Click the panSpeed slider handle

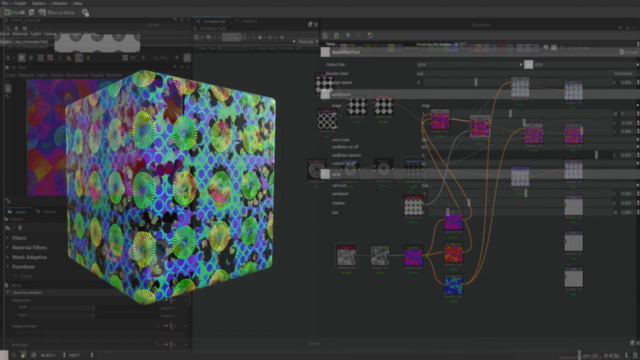(x=526, y=193)
